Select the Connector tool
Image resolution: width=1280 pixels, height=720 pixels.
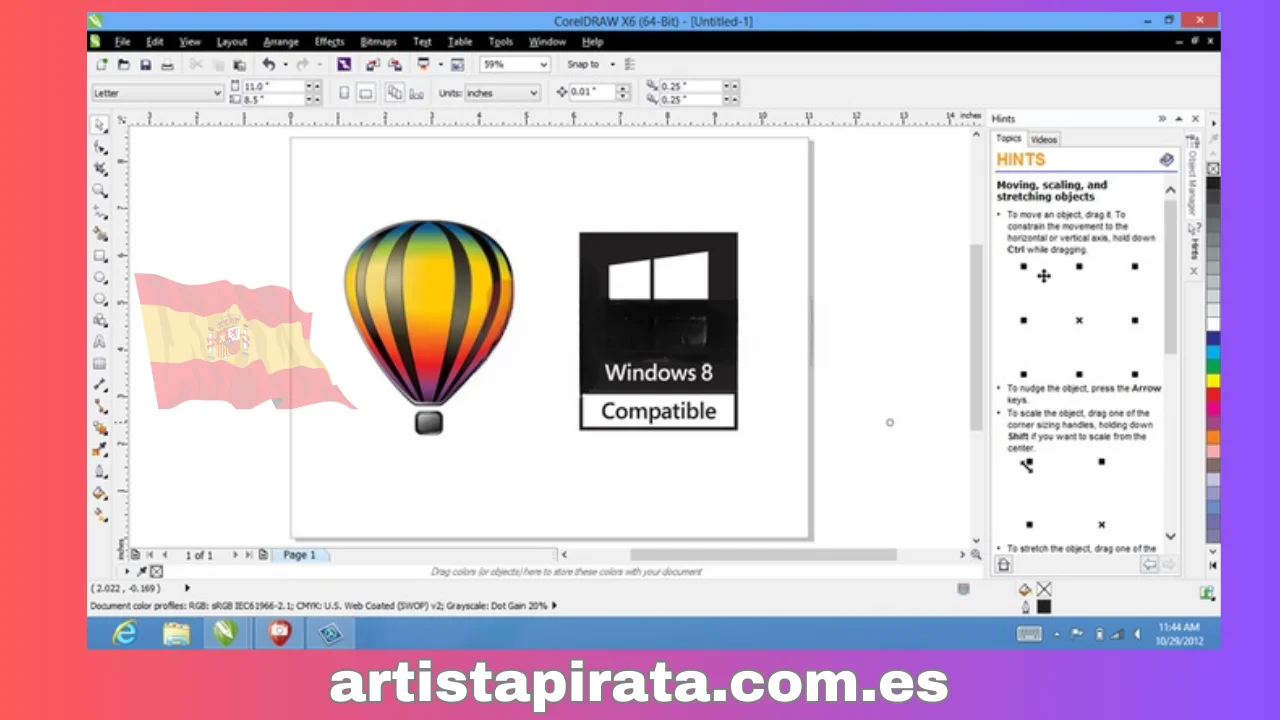(x=100, y=407)
